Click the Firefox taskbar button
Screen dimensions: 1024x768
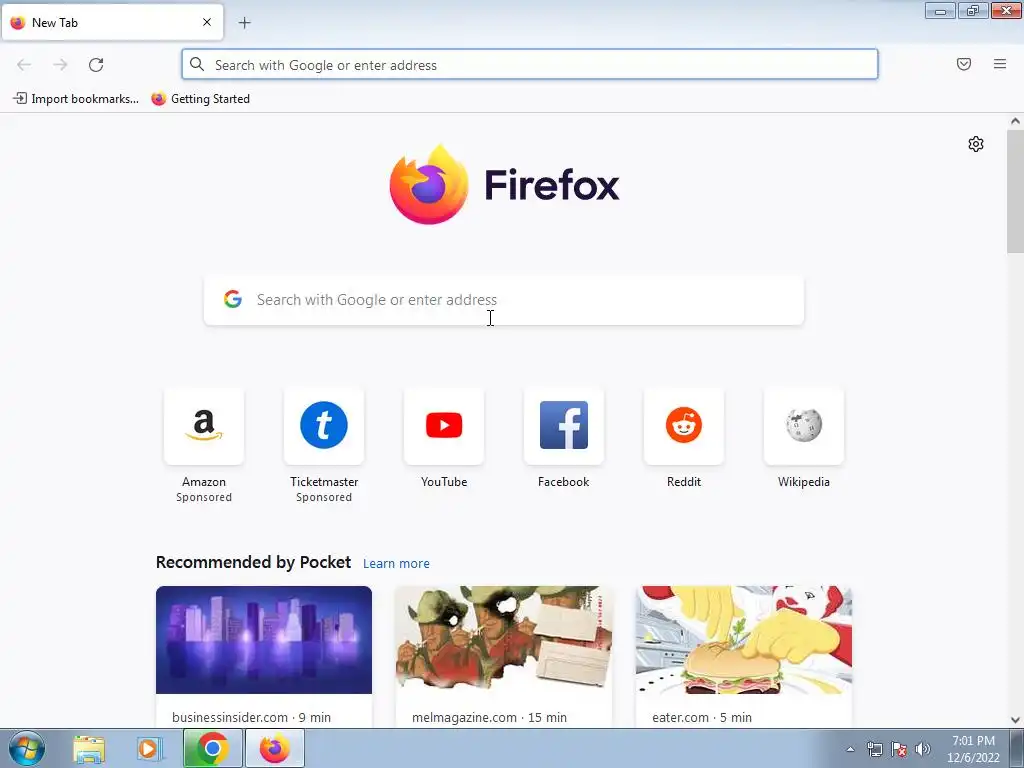pos(274,748)
